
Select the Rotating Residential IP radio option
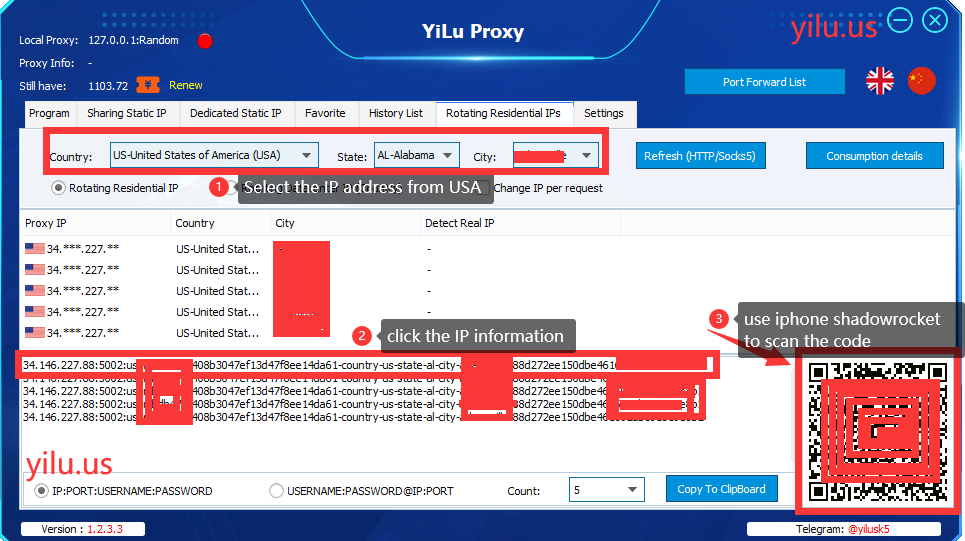coord(59,188)
